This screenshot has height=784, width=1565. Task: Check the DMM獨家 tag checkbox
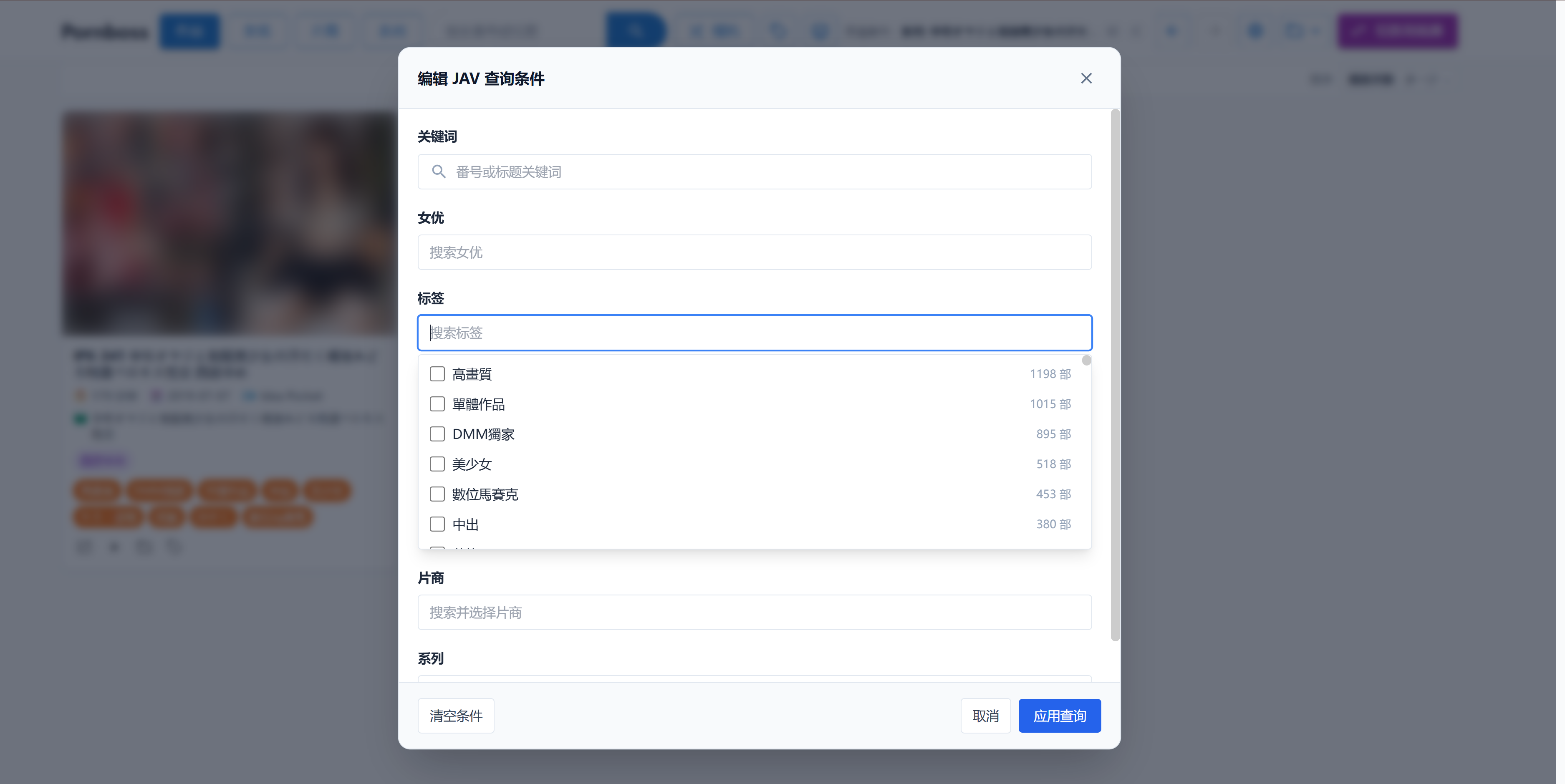[x=437, y=434]
